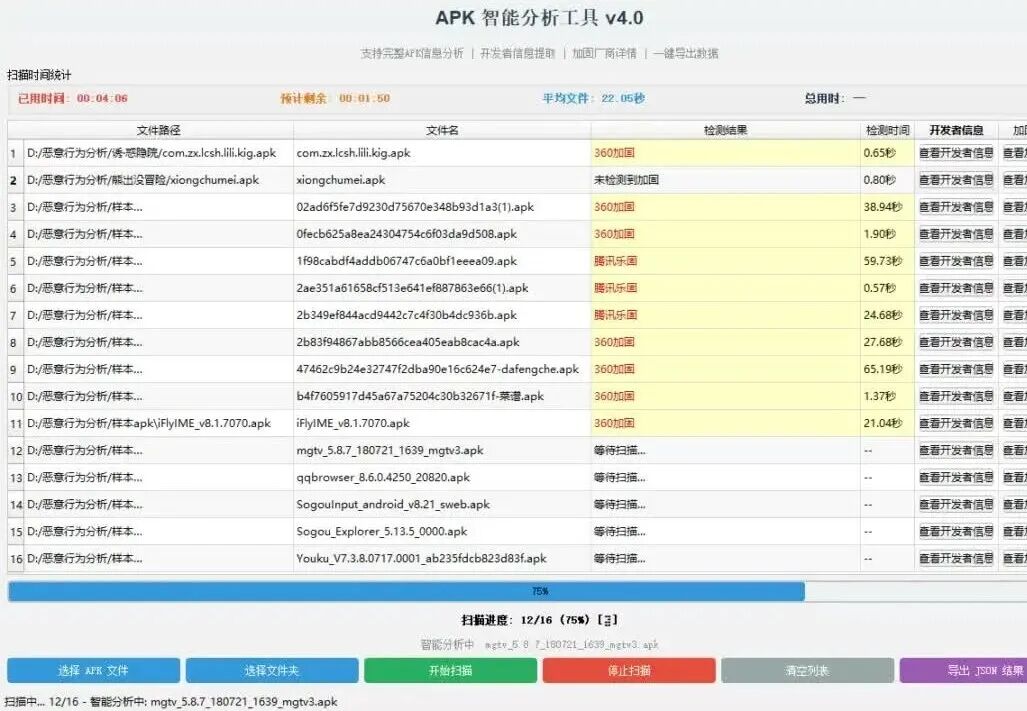The height and width of the screenshot is (711, 1027).
Task: Click row number 2 header
Action: (16, 180)
